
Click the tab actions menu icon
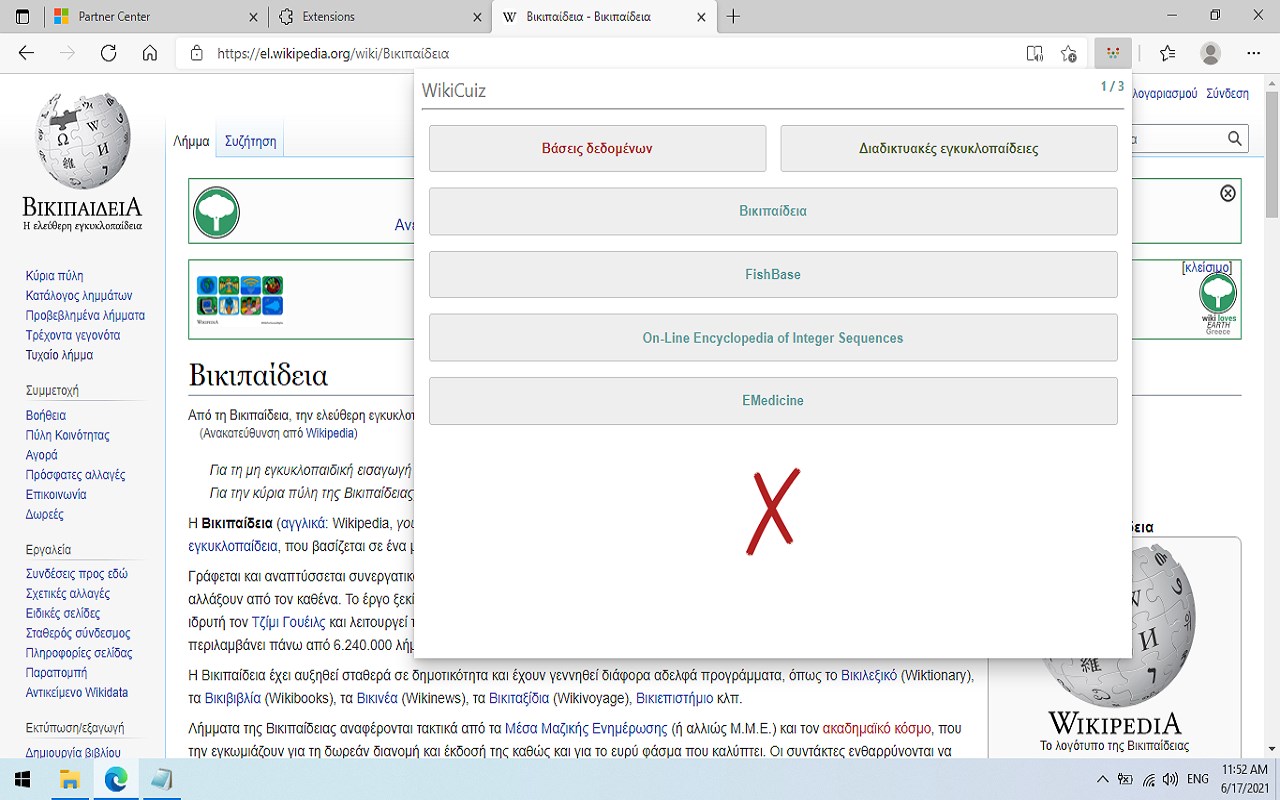[22, 16]
